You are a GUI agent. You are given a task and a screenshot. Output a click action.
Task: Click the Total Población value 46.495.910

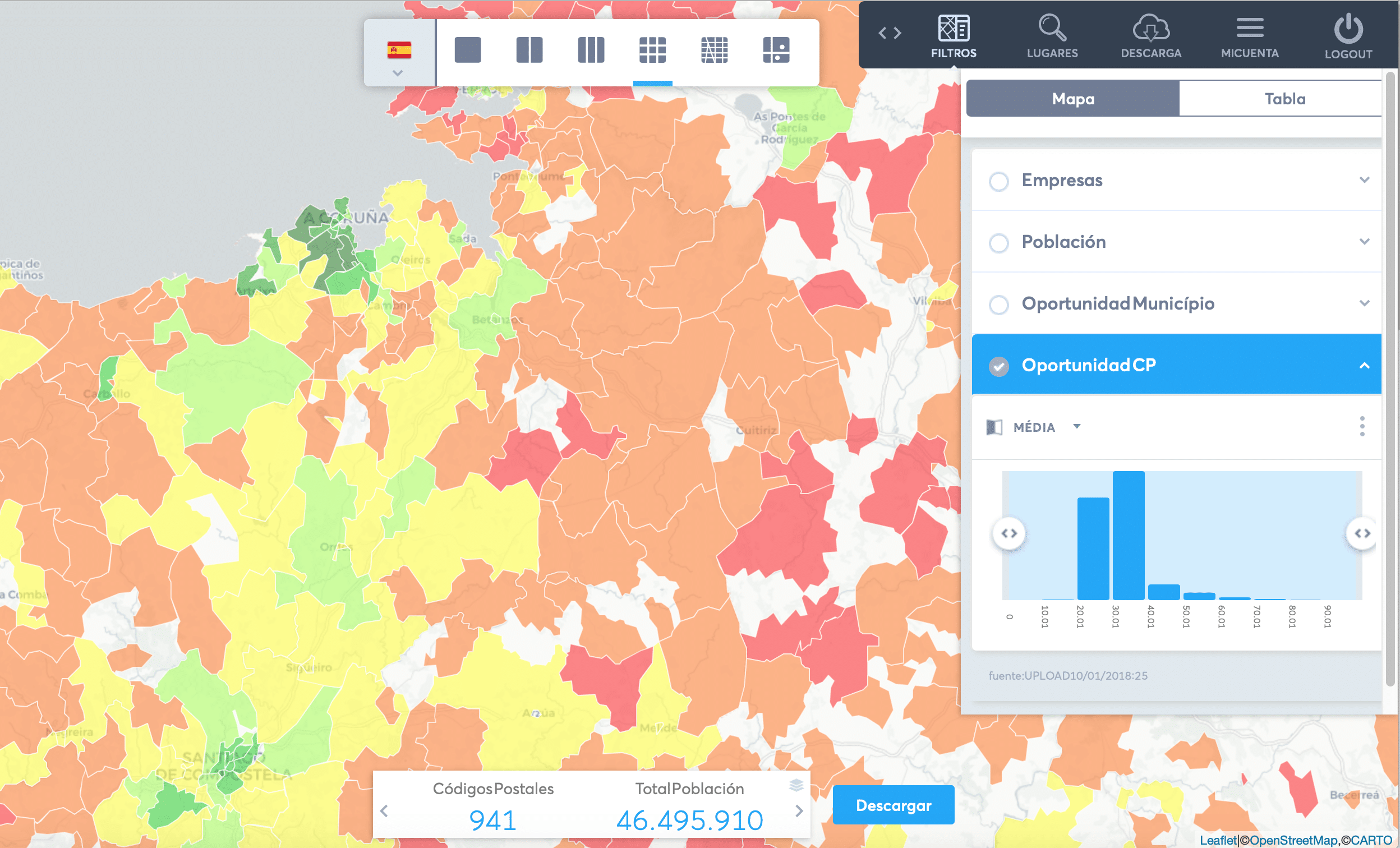pyautogui.click(x=689, y=821)
